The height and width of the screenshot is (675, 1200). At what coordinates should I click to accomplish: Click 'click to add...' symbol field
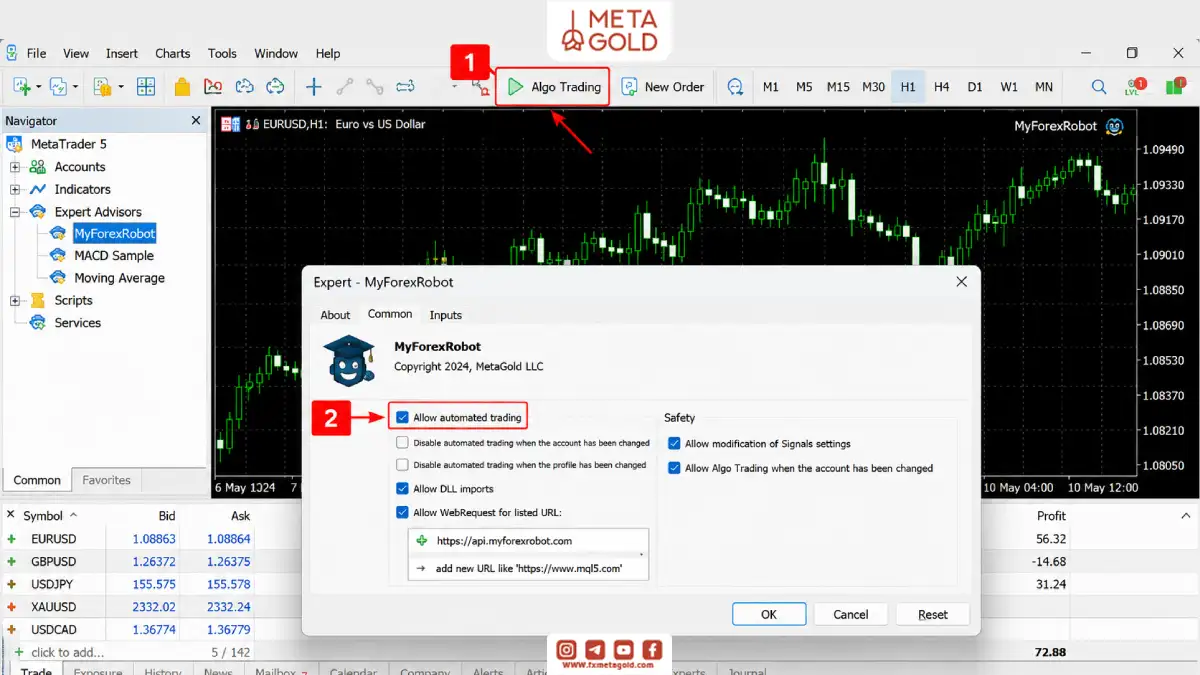67,652
